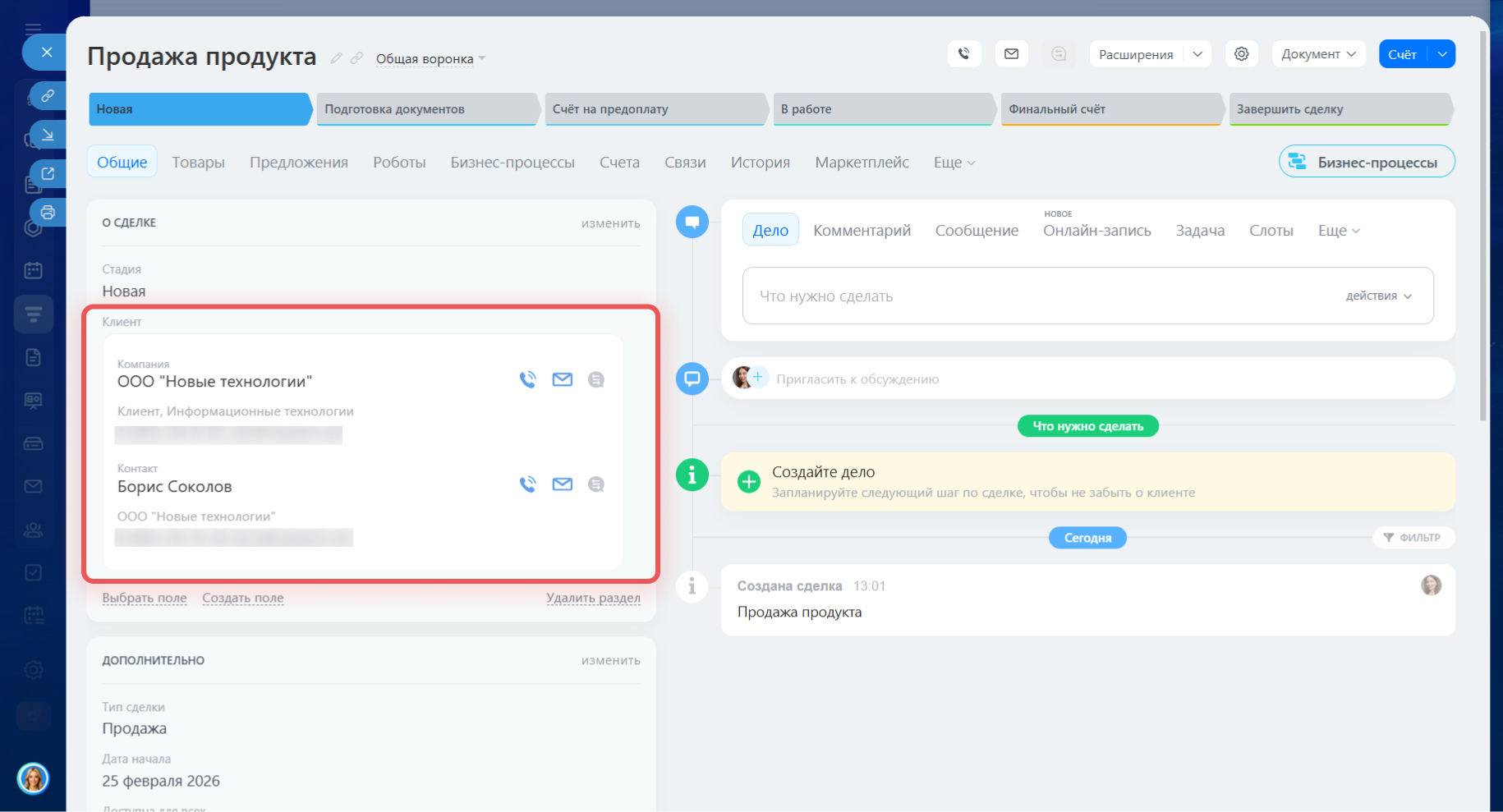
Task: Send email to contact Борис Соколов
Action: [562, 484]
